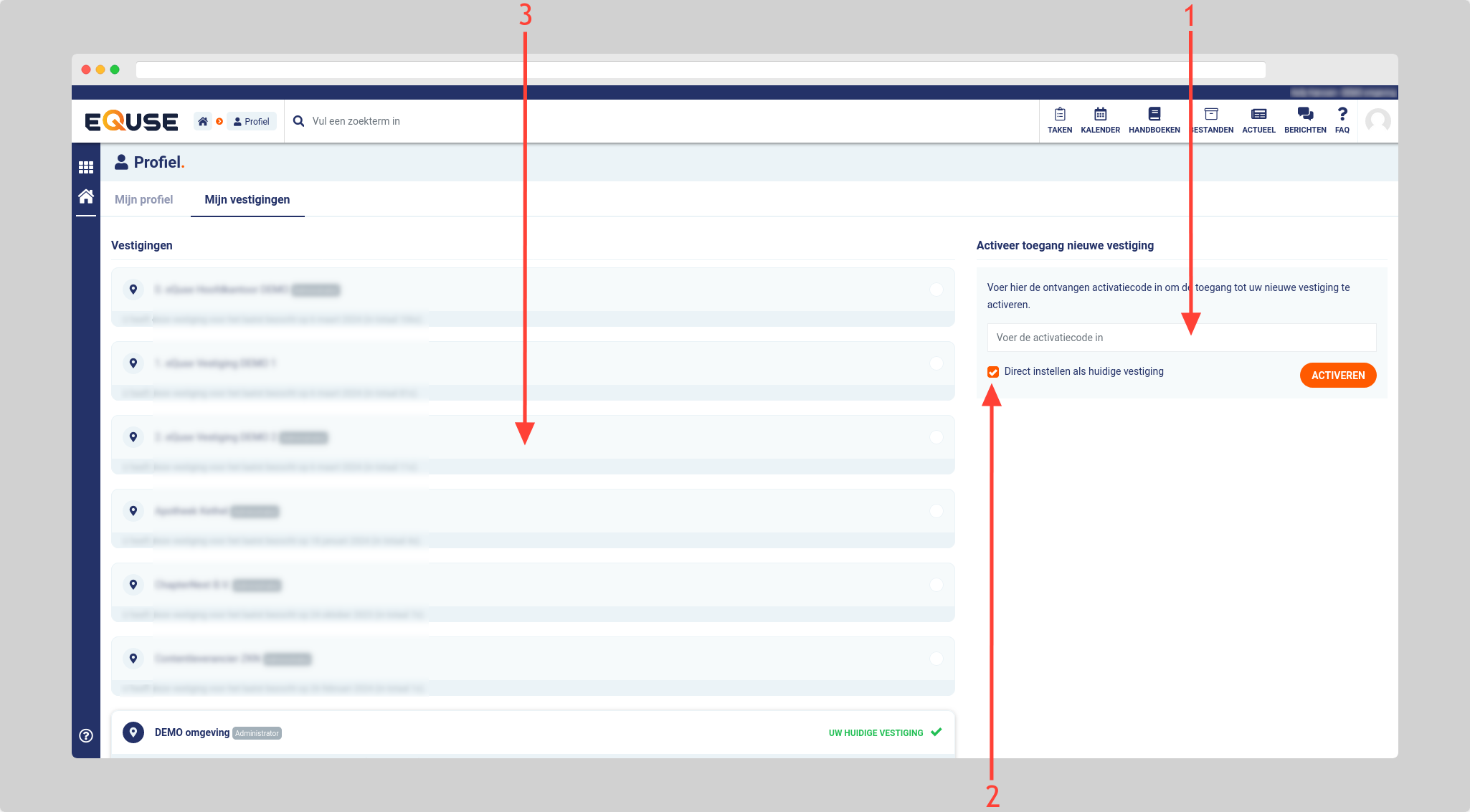Focus the activatiecode input field

(x=1182, y=338)
